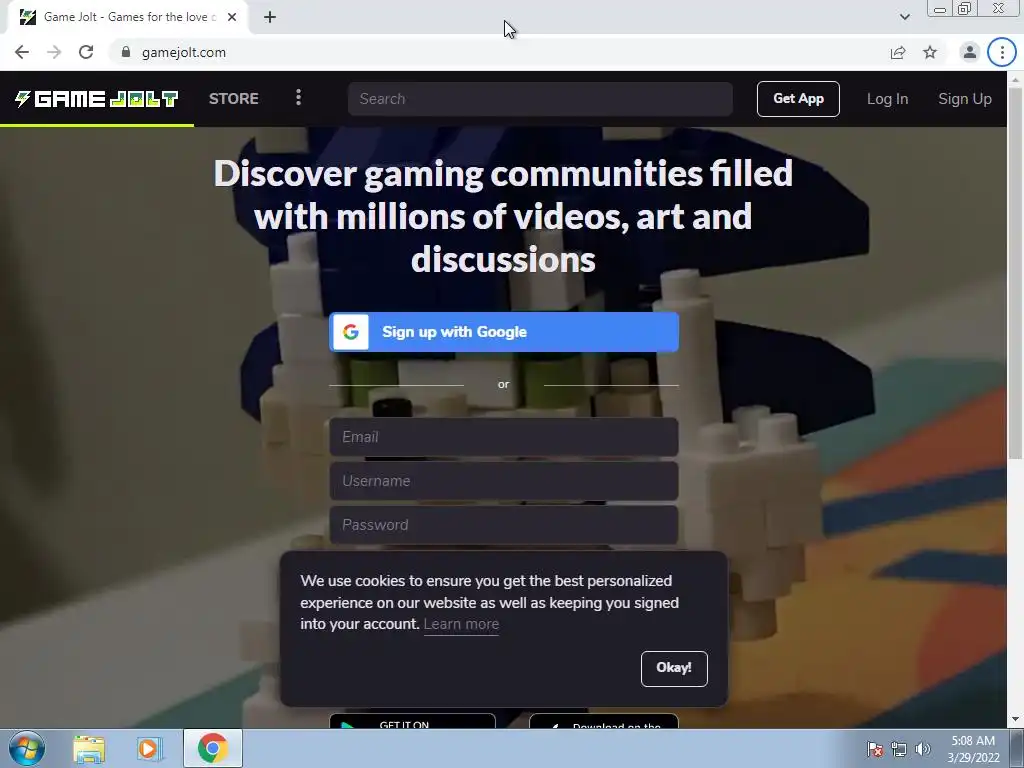Select the Game Jolt browser tab
Image resolution: width=1024 pixels, height=768 pixels.
(x=127, y=17)
